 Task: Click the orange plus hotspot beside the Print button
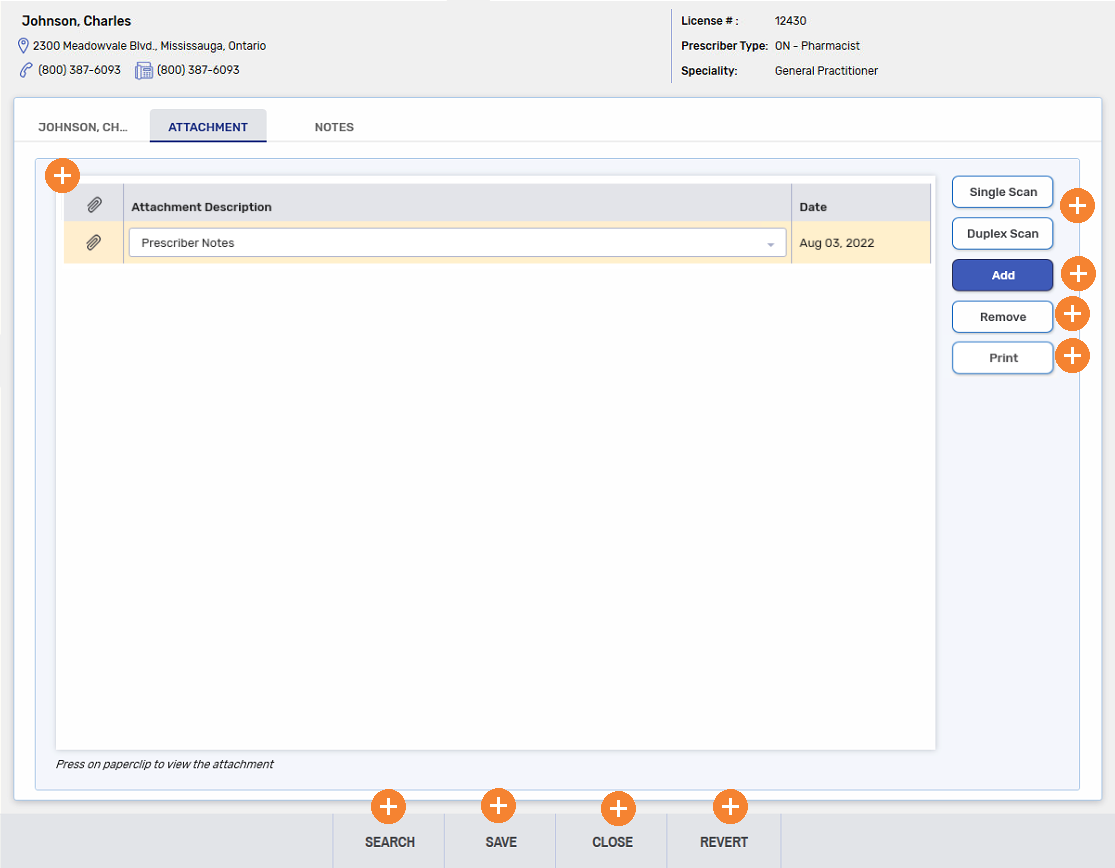coord(1072,355)
